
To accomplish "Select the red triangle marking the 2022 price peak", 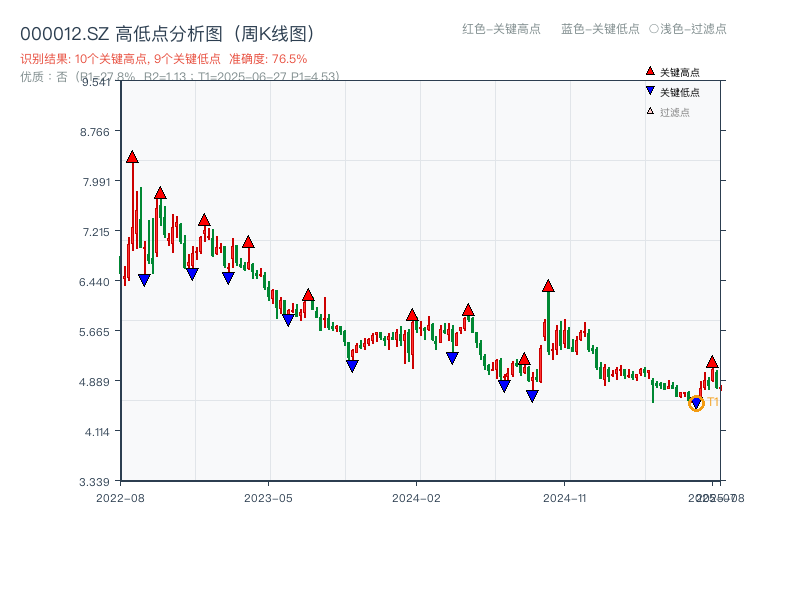I will point(131,156).
